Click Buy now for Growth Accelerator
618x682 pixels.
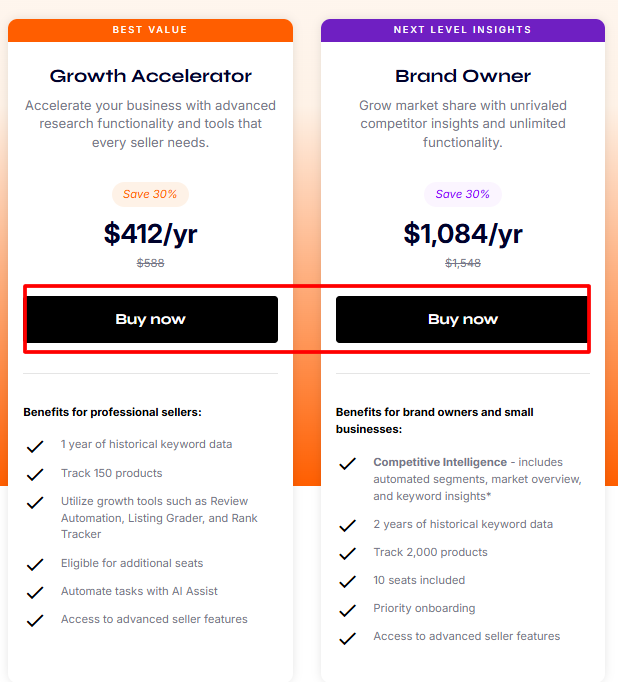tap(151, 319)
